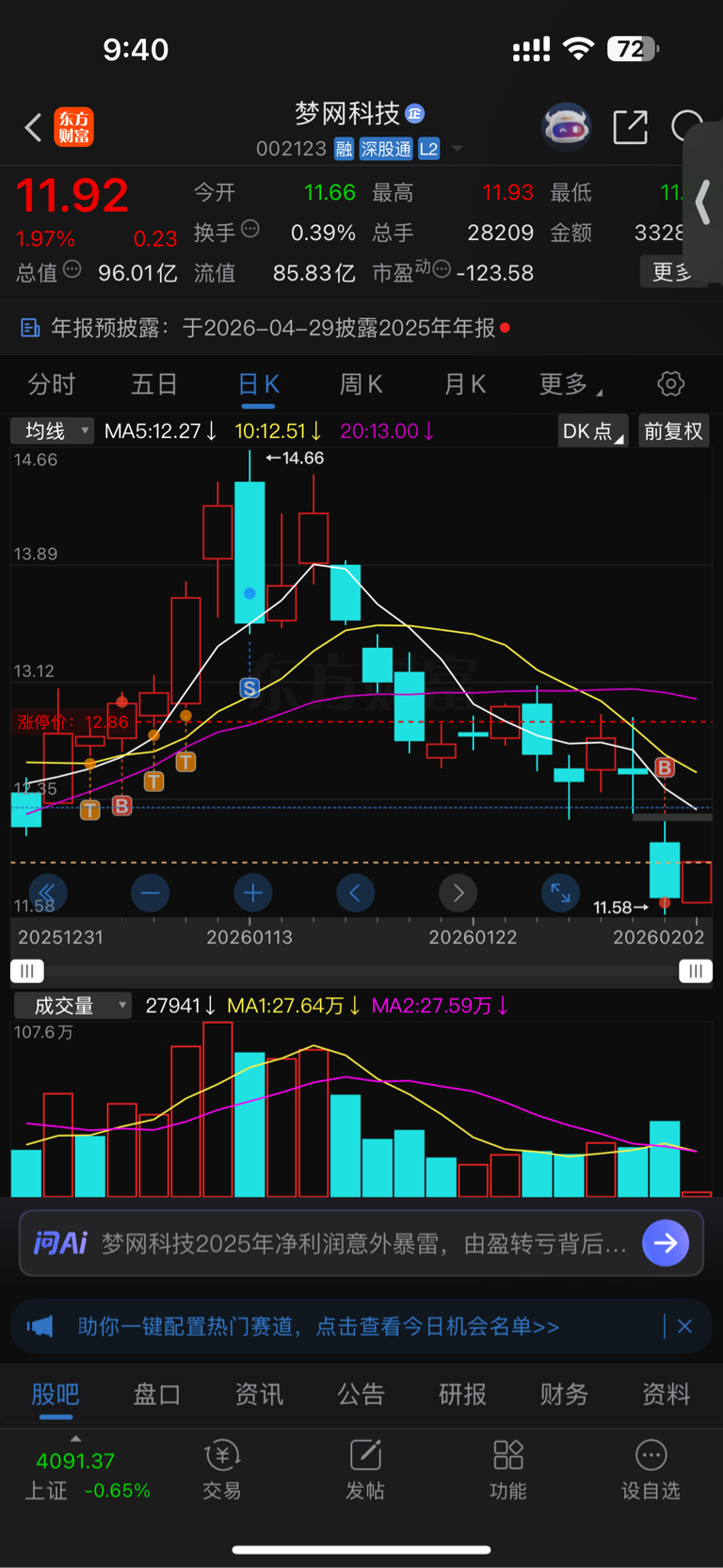Viewport: 723px width, 1568px height.
Task: Zoom in chart with plus button
Action: click(x=252, y=892)
